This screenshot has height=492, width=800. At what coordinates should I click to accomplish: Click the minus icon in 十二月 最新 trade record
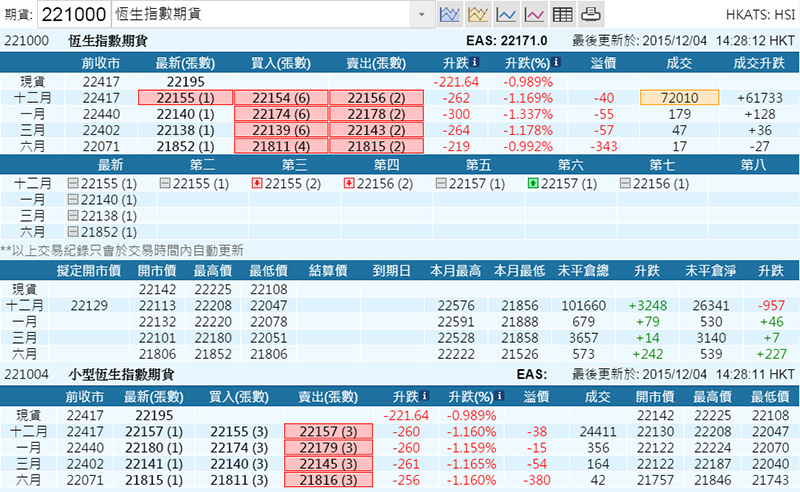pos(73,183)
